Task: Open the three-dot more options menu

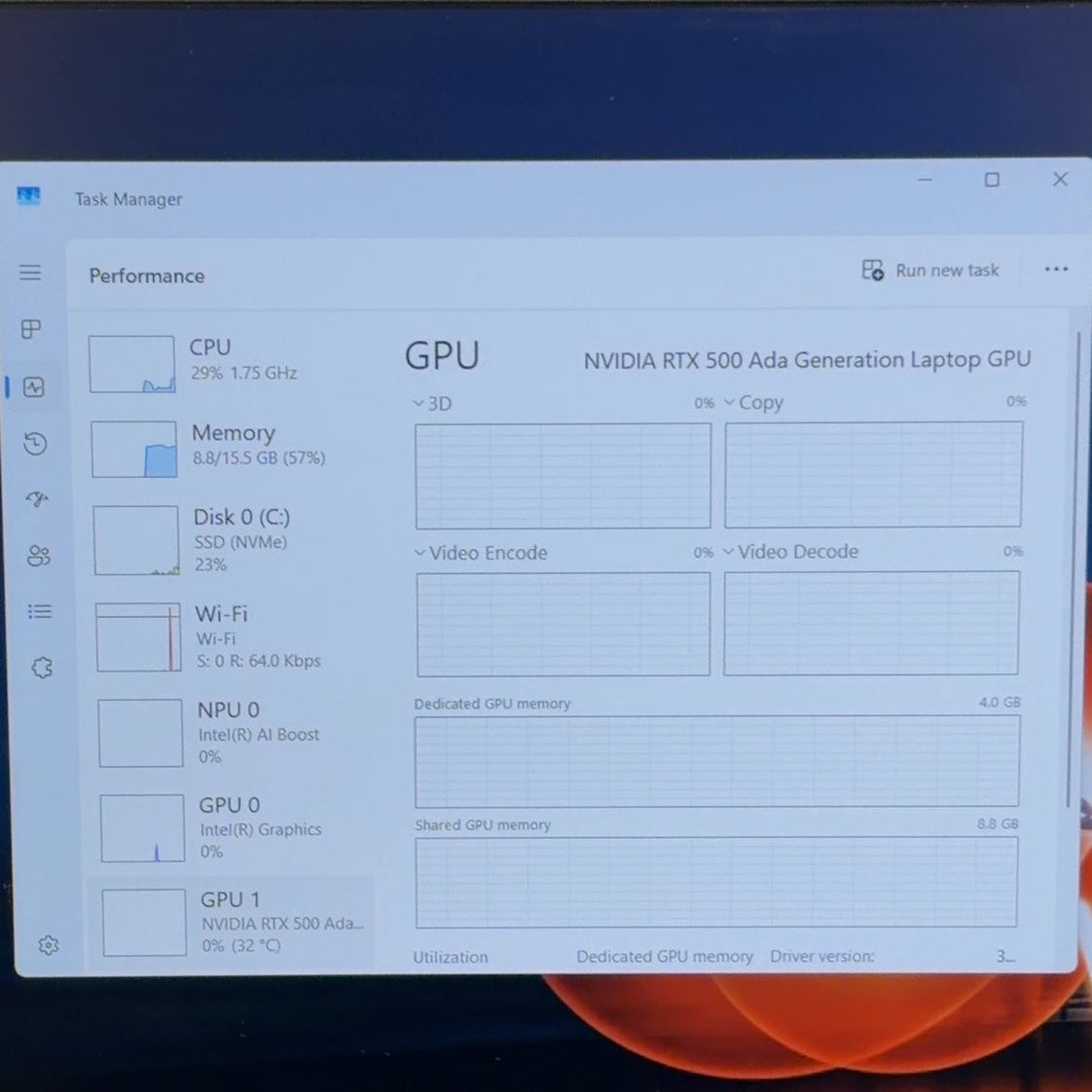Action: click(x=1056, y=269)
